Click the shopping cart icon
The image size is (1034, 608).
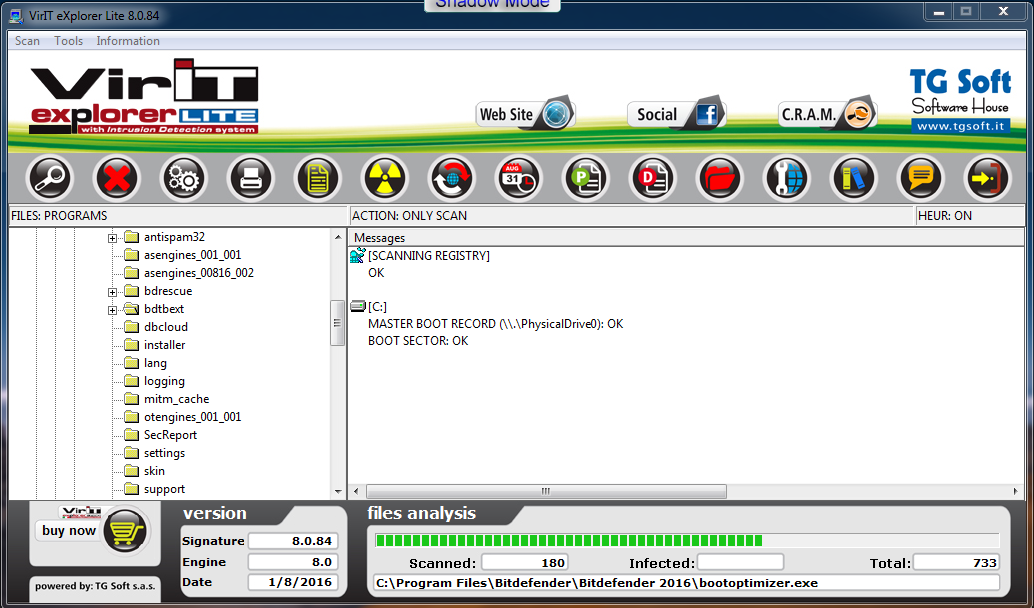(125, 531)
